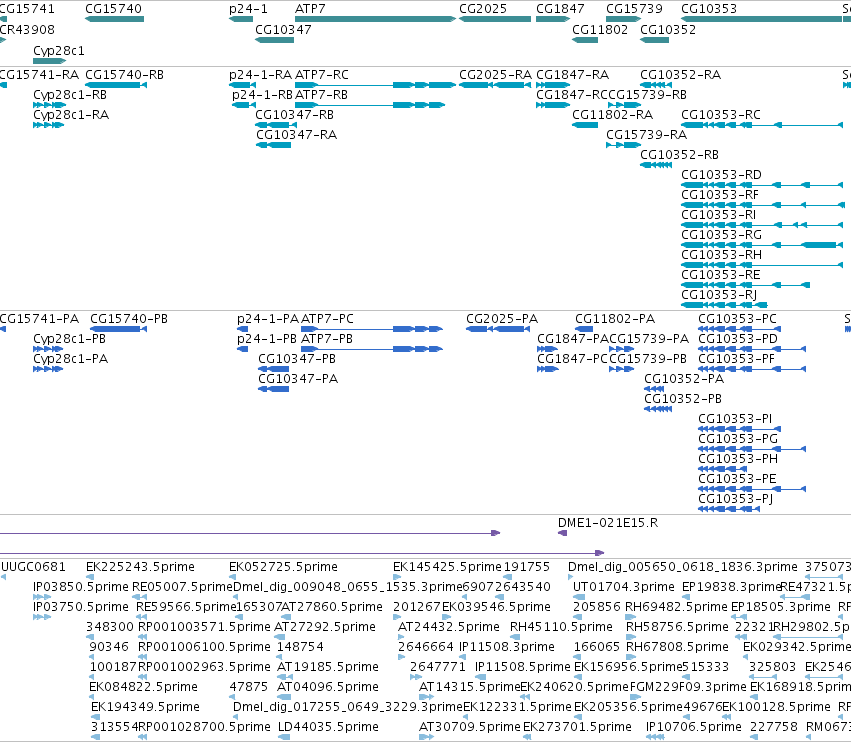Open the CG2025 gene label
This screenshot has width=851, height=742.
(483, 9)
